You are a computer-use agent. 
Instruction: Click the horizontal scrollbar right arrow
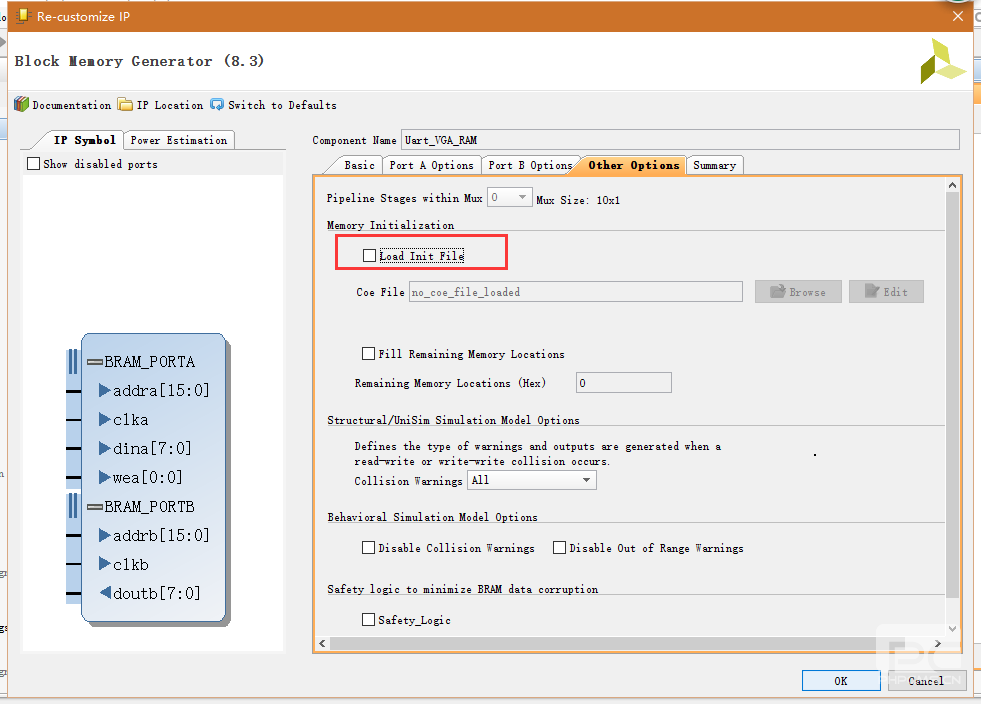[937, 643]
